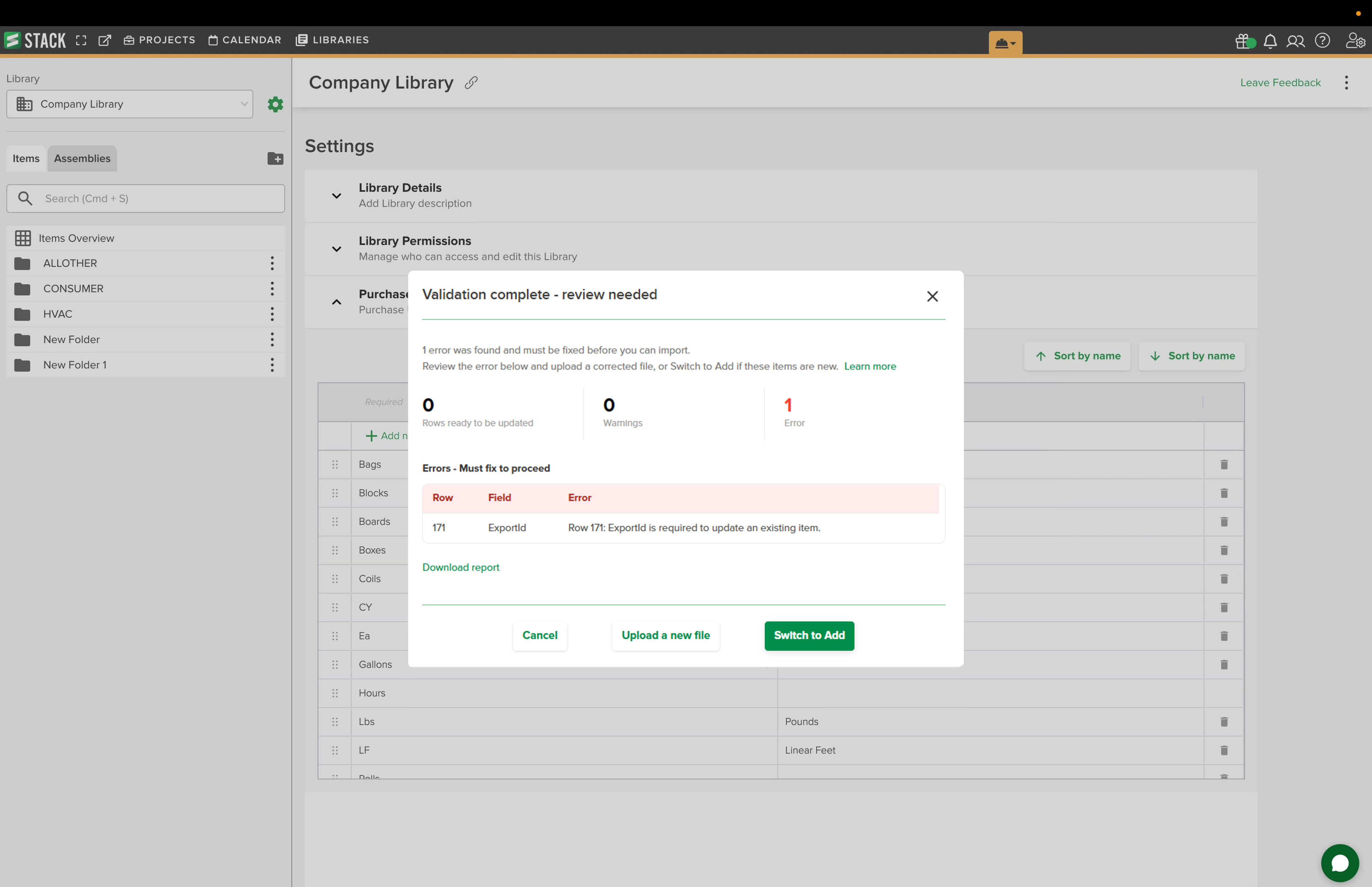Viewport: 1372px width, 887px height.
Task: Click Upload a new file
Action: click(665, 635)
